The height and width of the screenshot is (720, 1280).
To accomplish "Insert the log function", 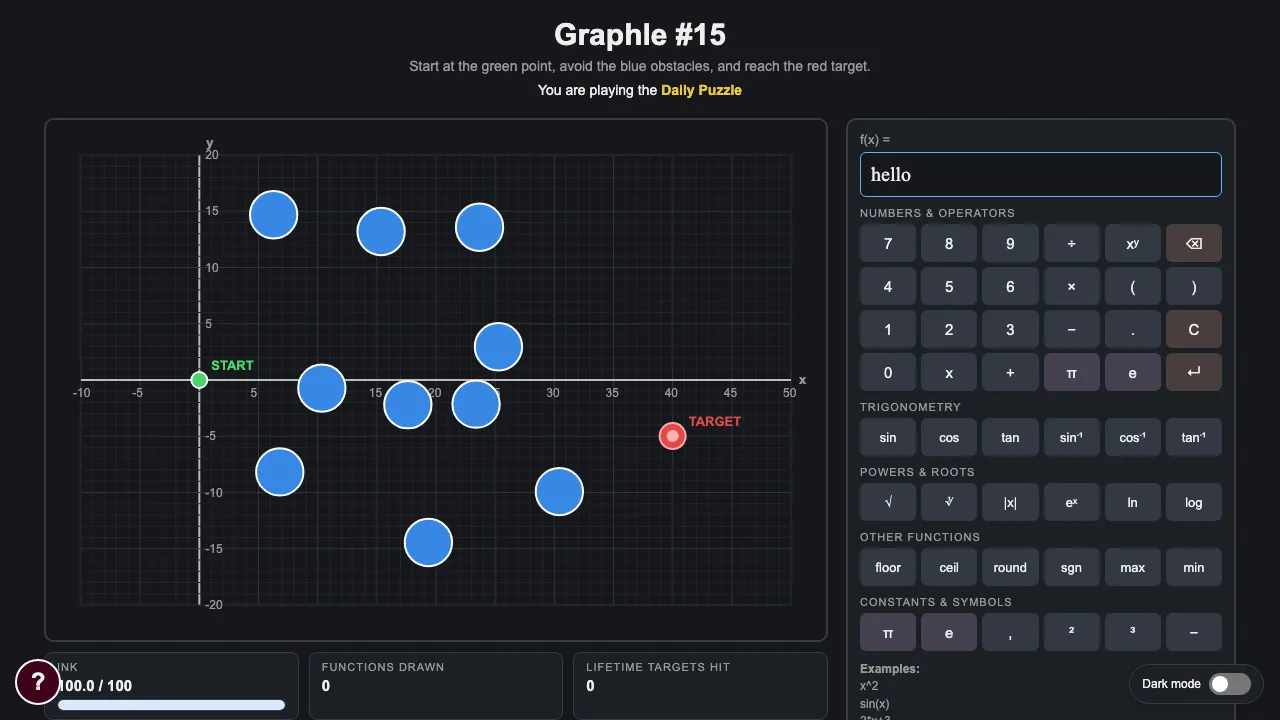I will coord(1193,502).
